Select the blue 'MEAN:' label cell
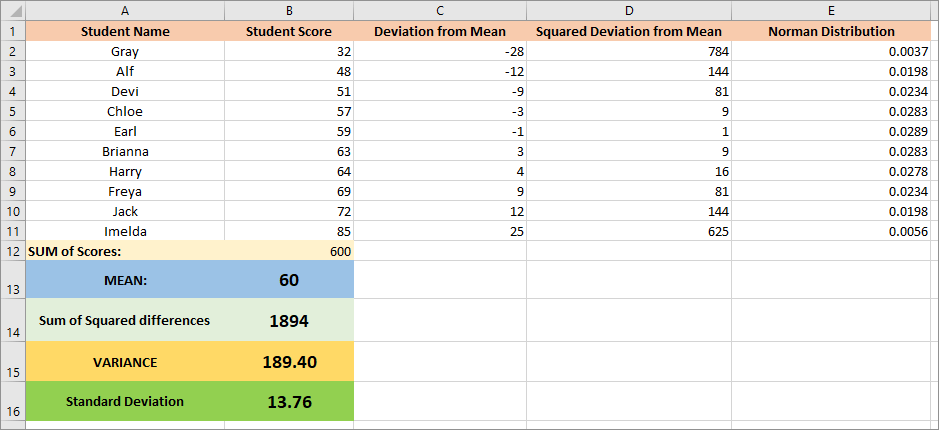Screen dimensions: 939x430 point(125,281)
